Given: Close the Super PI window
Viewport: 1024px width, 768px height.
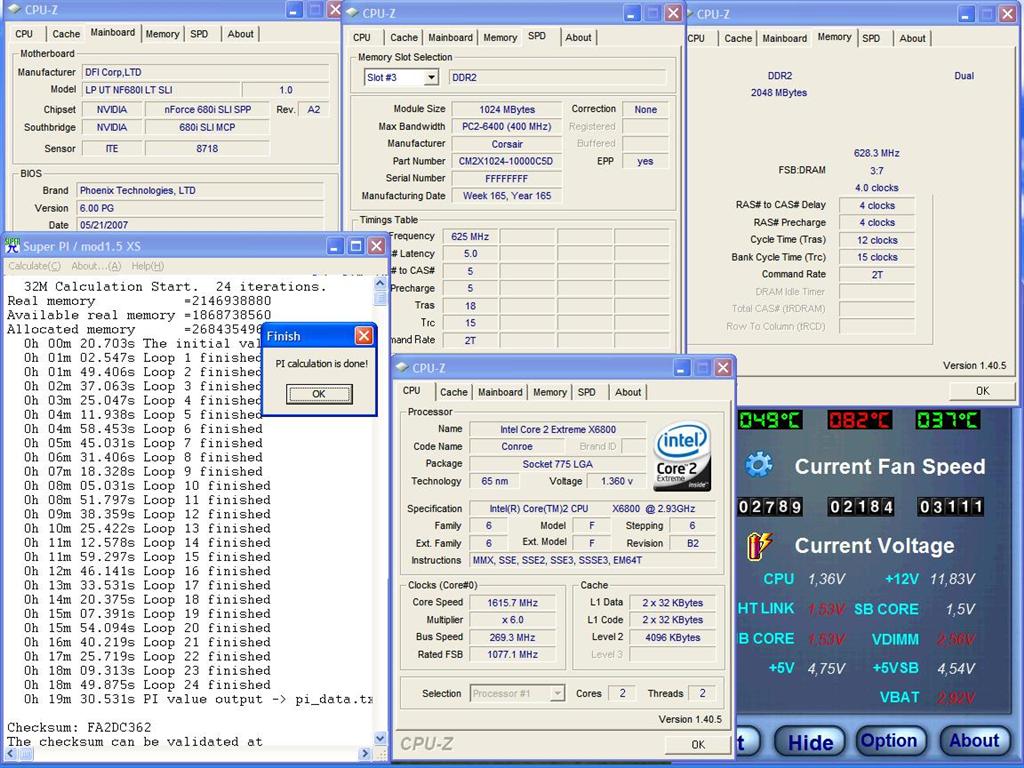Looking at the screenshot, I should 377,246.
